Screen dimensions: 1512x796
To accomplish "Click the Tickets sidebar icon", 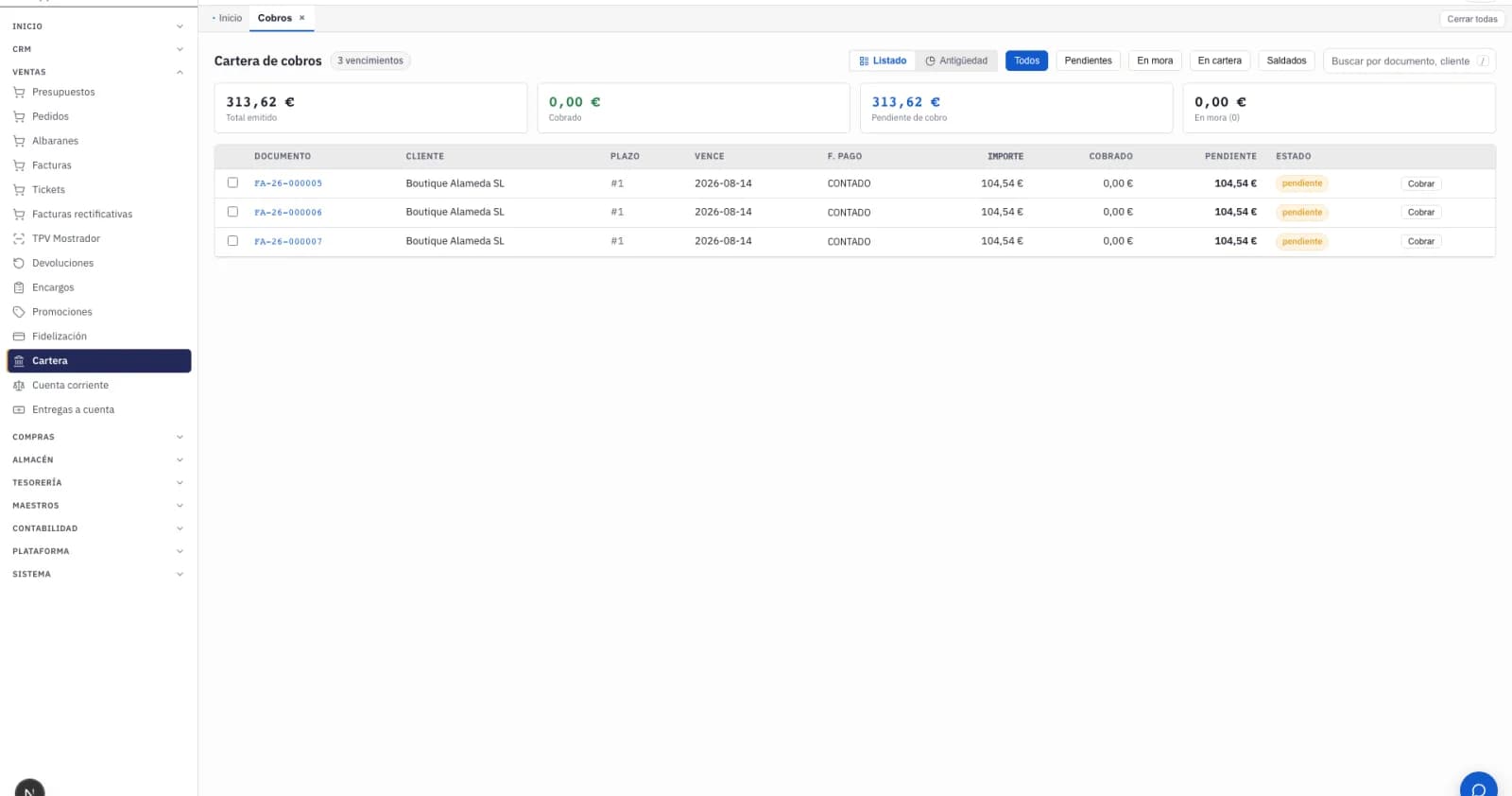I will 19,190.
